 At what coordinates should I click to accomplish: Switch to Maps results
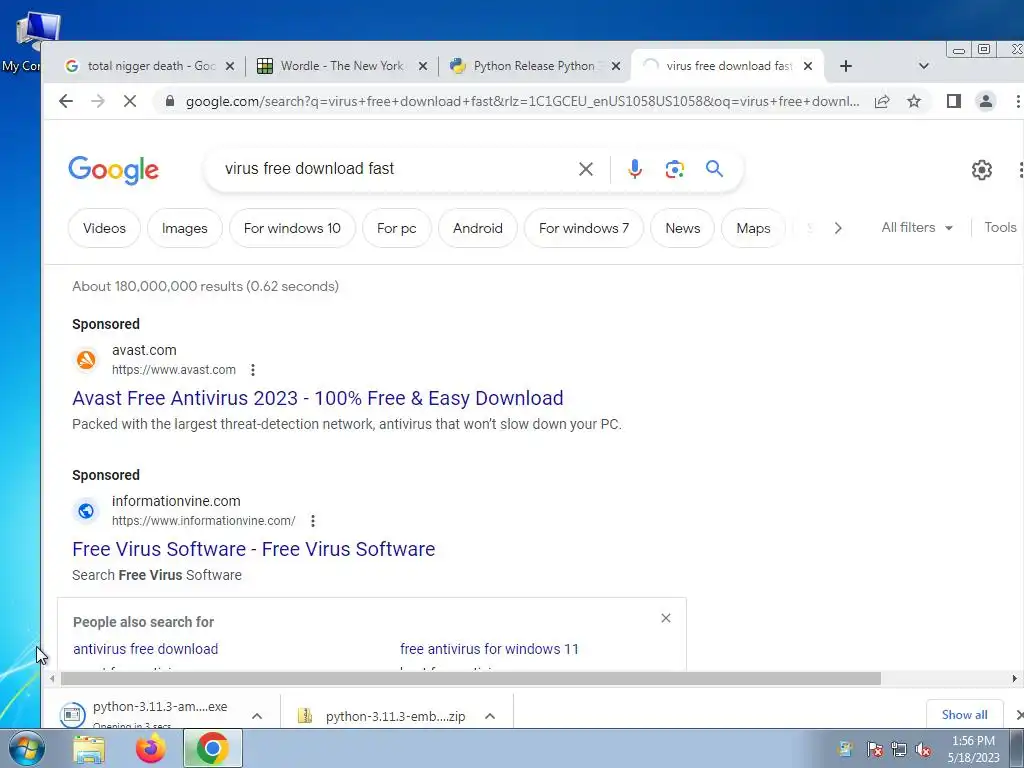coord(753,228)
